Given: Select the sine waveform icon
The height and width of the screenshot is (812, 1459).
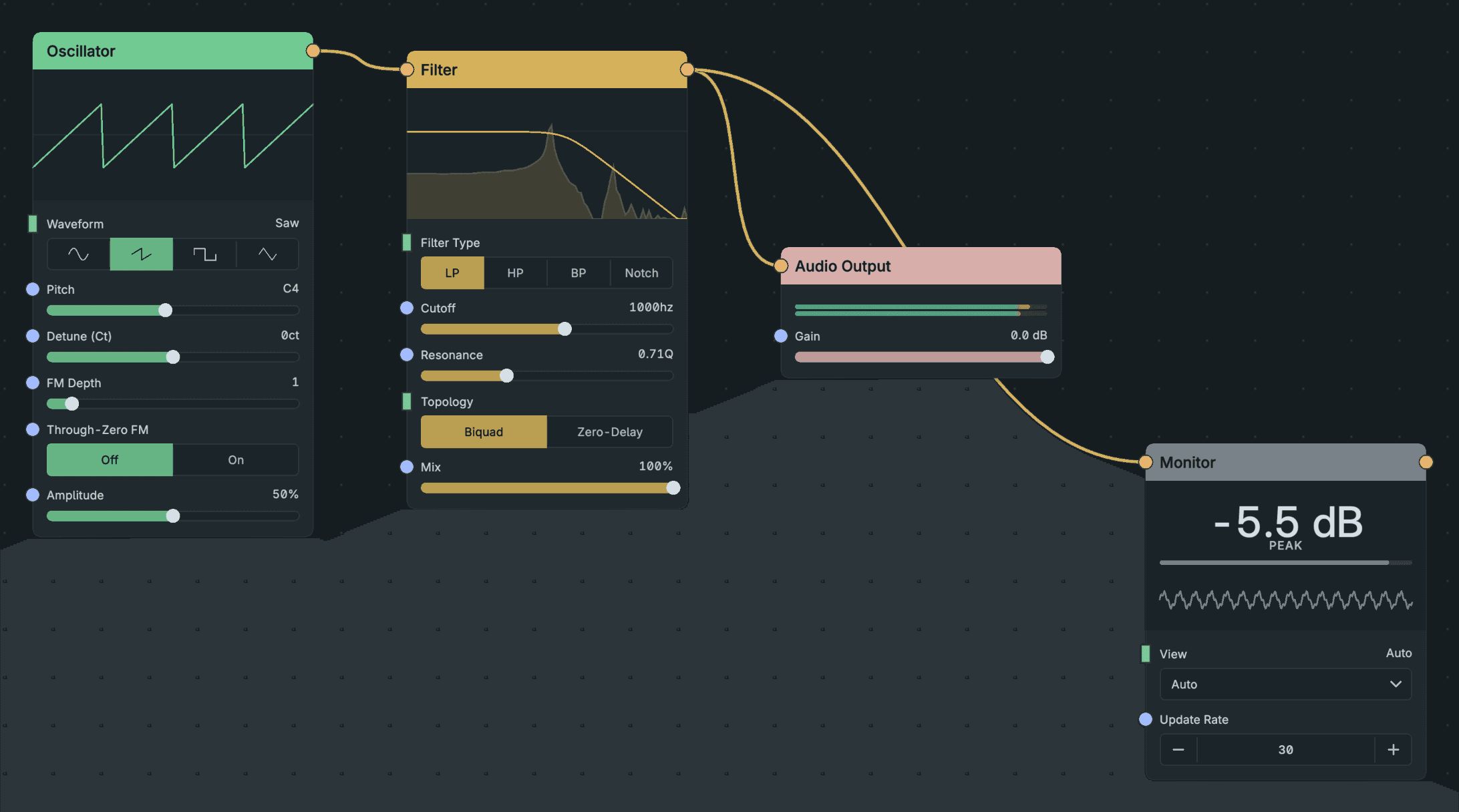Looking at the screenshot, I should click(78, 254).
